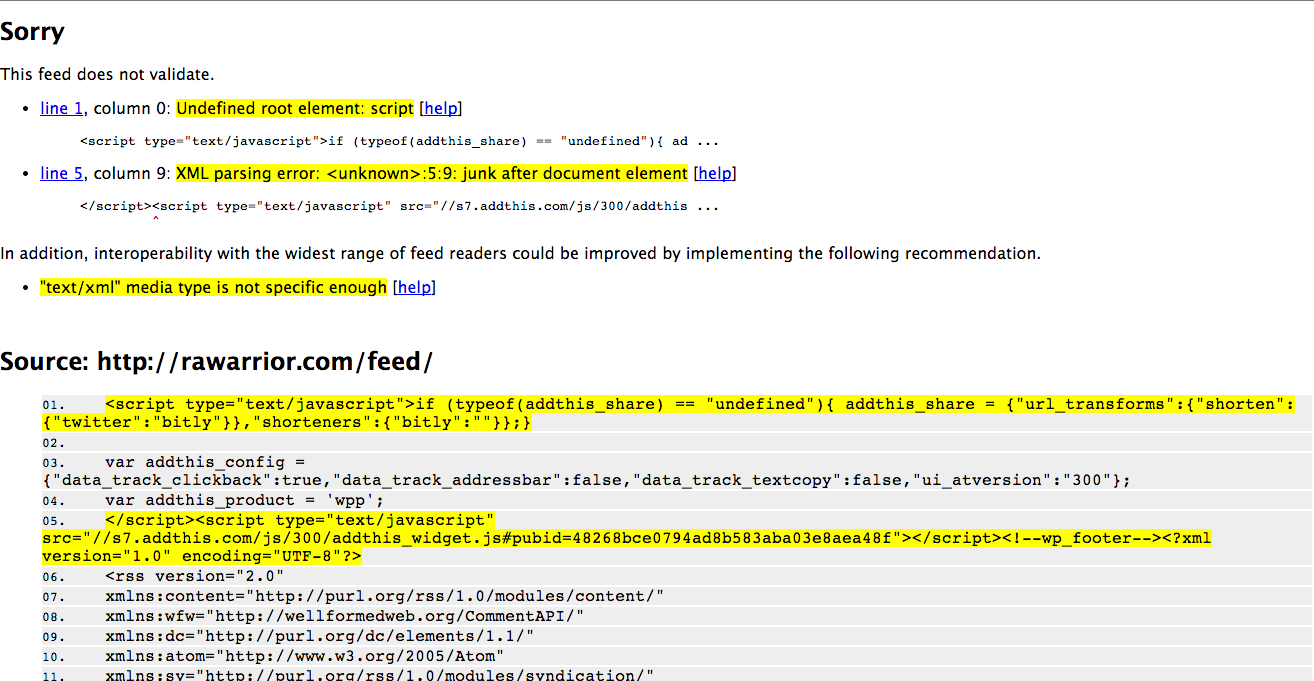Click the 'Source: http://rawarrior.com/feed/' heading
This screenshot has height=681, width=1314.
[216, 361]
